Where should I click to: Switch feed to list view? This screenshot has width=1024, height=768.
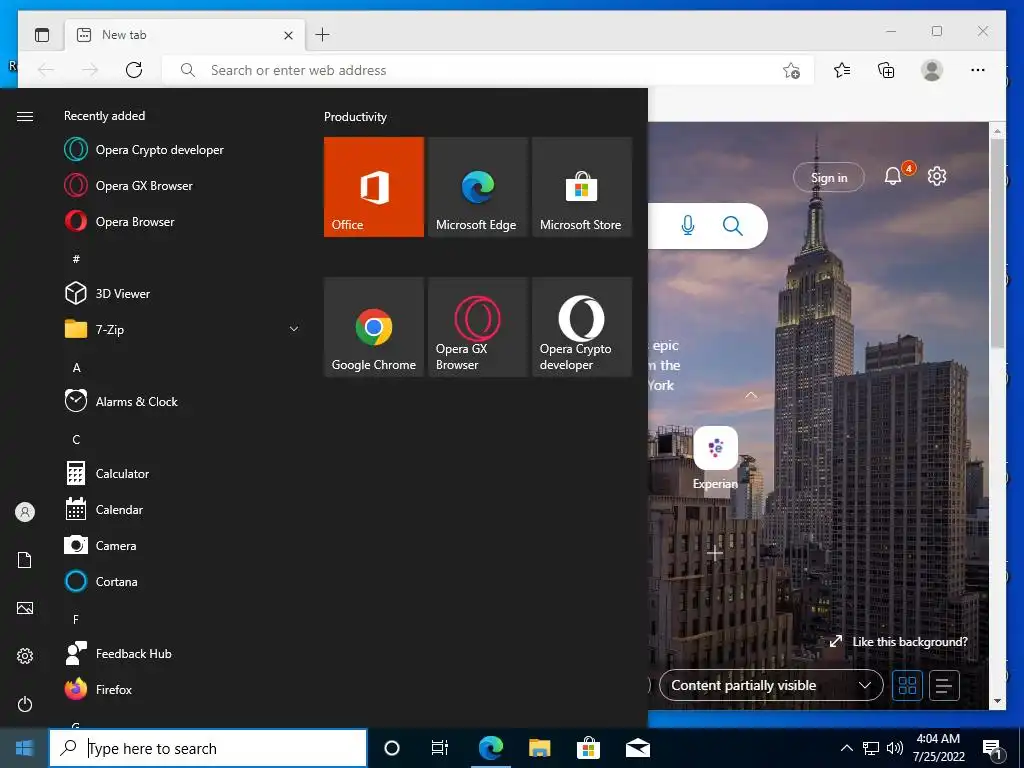(x=944, y=686)
